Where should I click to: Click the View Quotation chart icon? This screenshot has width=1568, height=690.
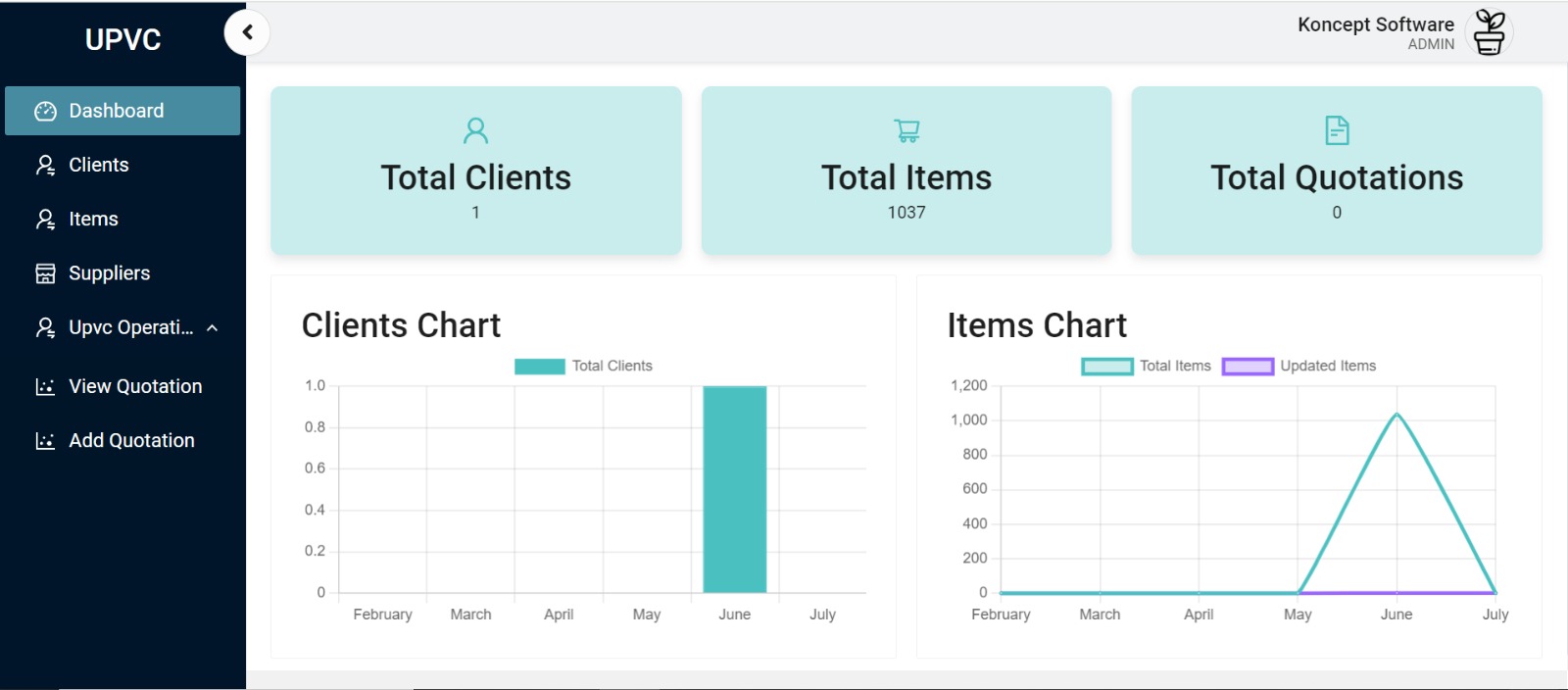[45, 387]
